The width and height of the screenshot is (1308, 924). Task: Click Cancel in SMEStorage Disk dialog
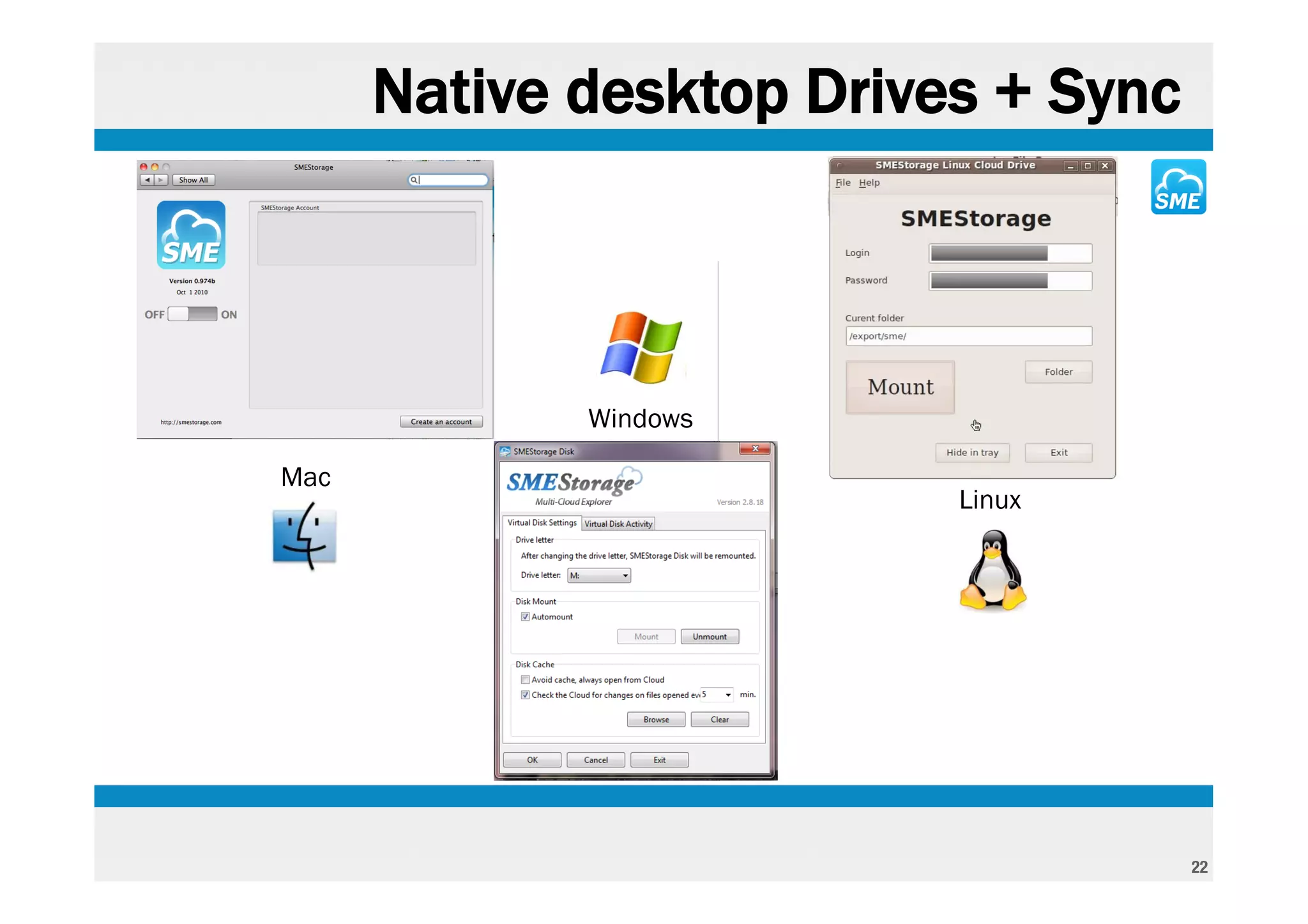(596, 760)
